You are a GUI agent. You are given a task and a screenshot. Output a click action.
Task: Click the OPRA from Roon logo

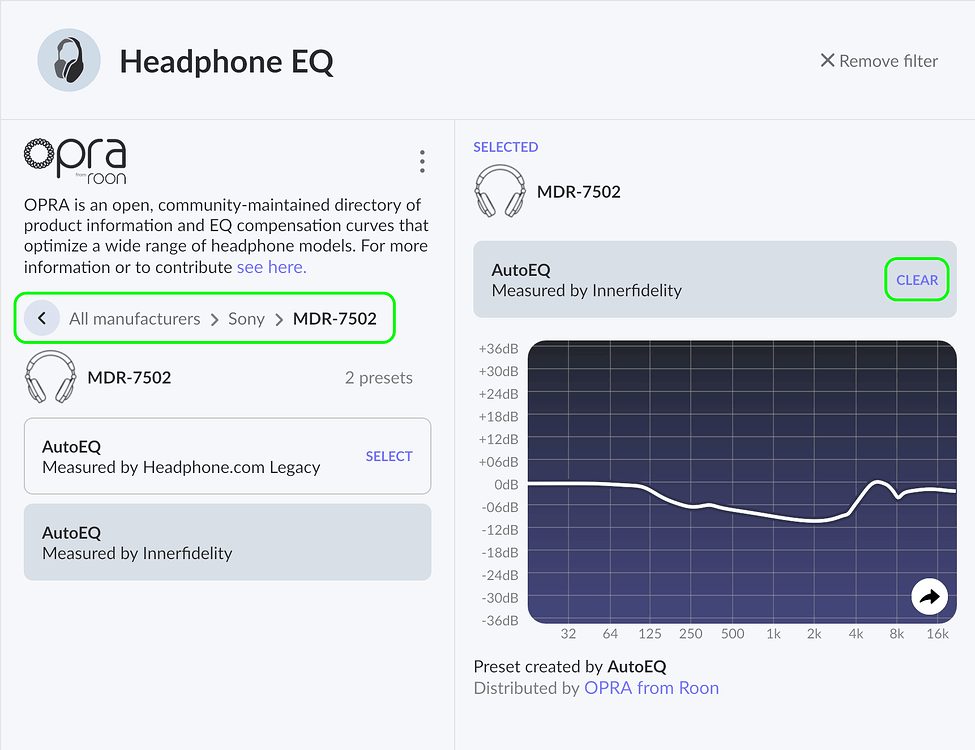pos(75,161)
